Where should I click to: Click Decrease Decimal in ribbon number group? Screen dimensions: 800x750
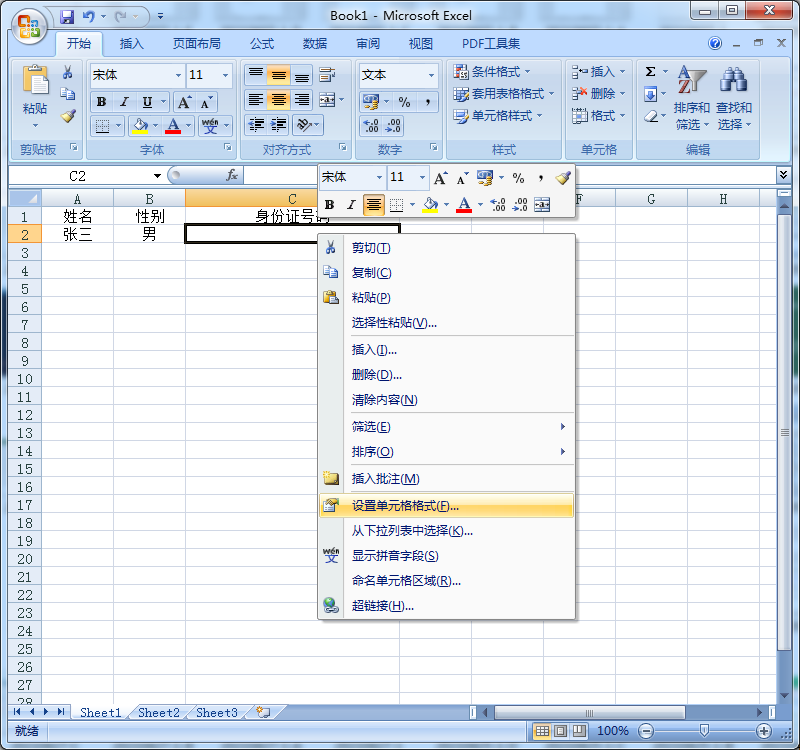click(393, 126)
